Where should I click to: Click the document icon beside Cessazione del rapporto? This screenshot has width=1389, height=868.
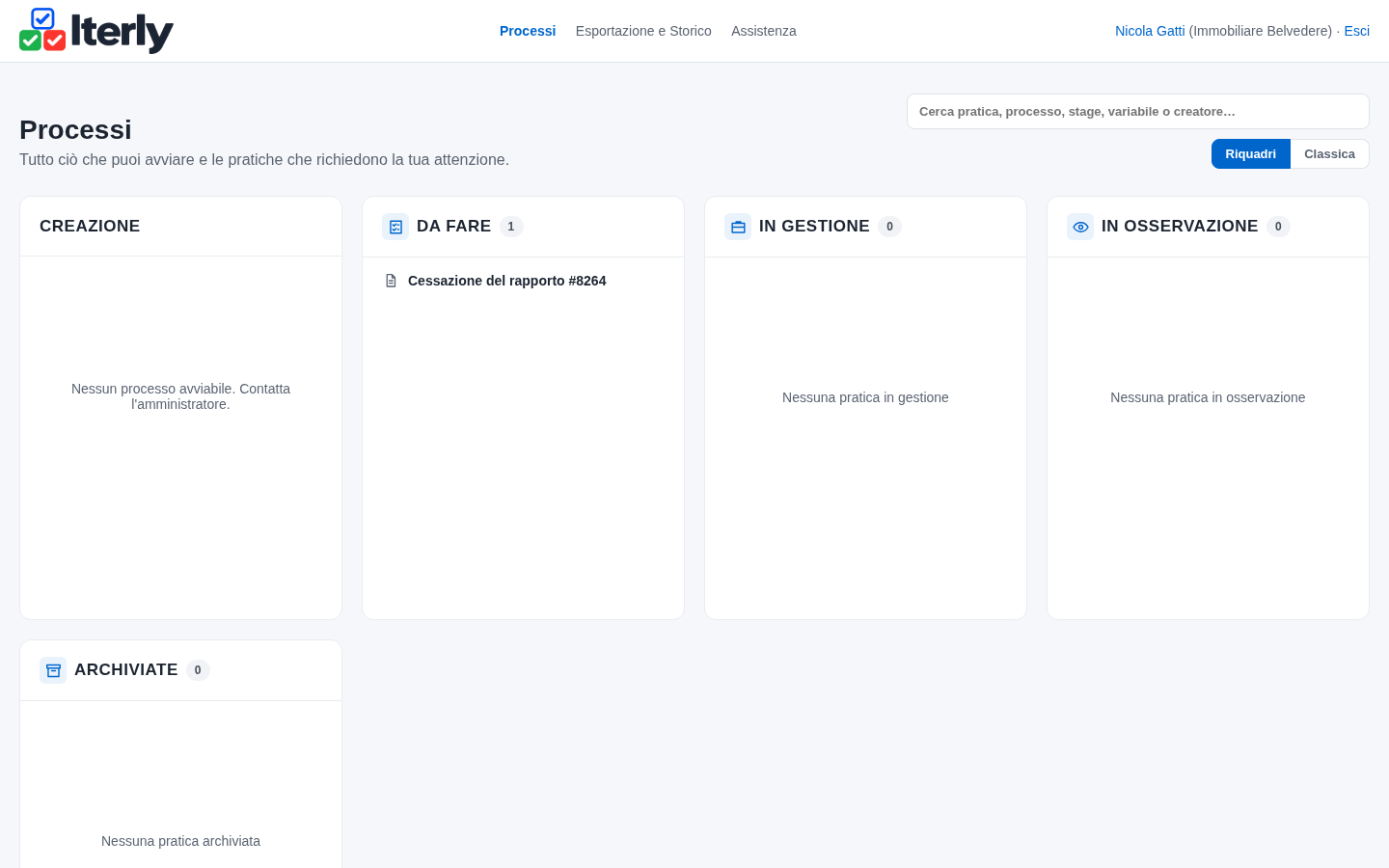(391, 281)
